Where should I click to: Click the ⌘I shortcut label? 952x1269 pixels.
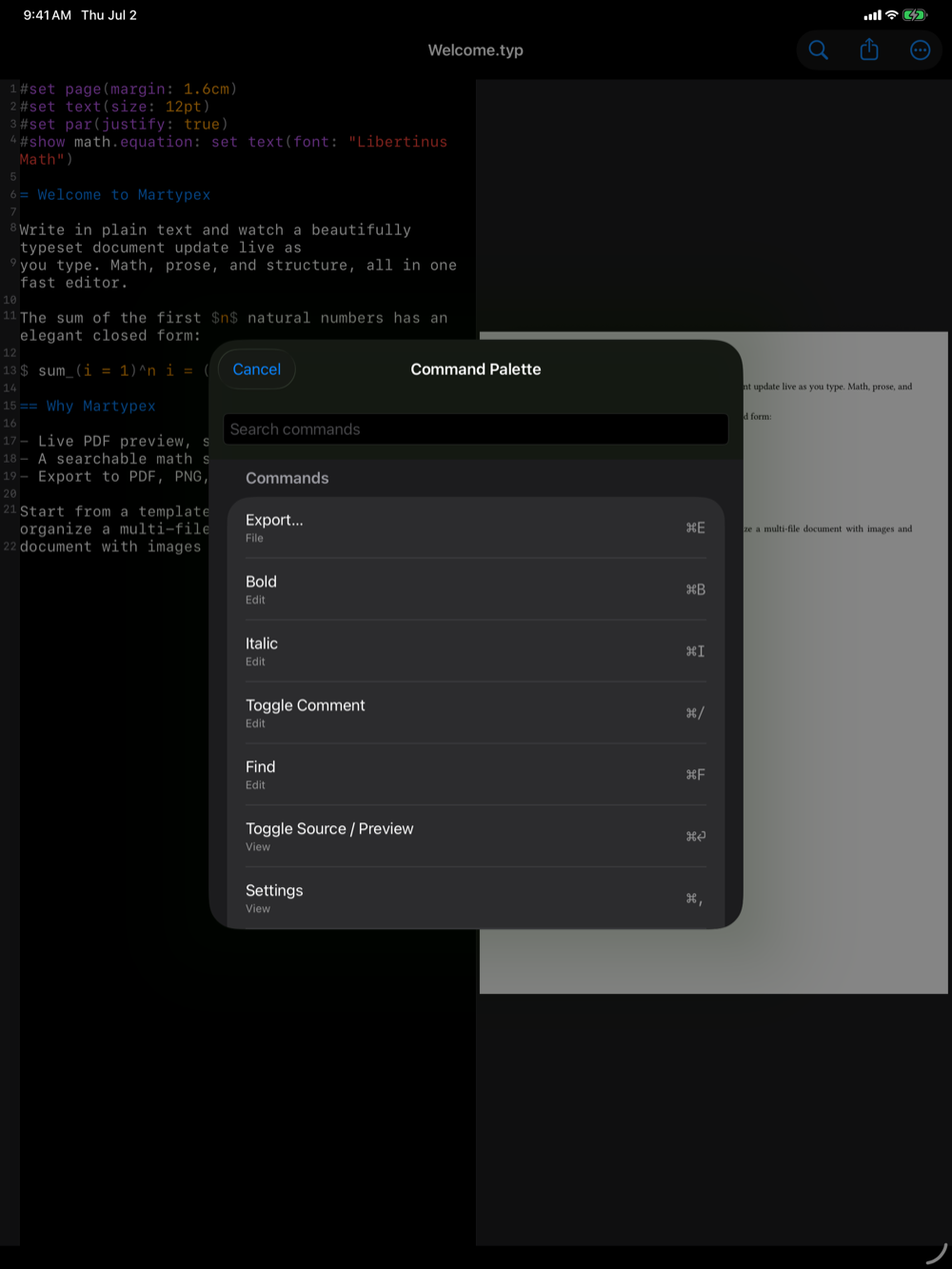pos(696,651)
